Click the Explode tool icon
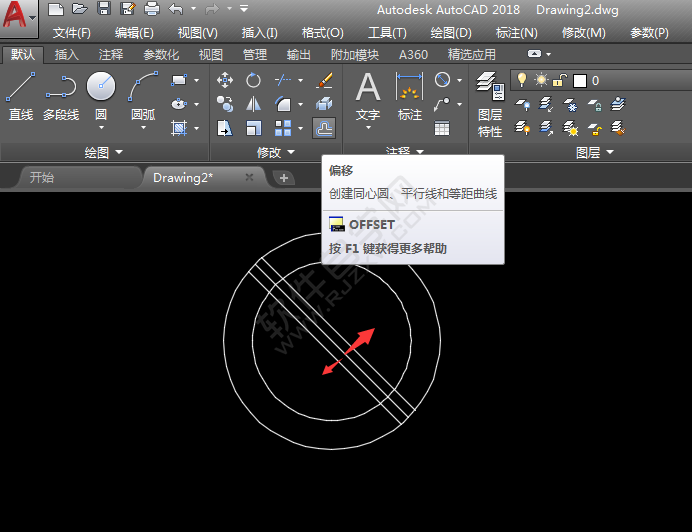Image resolution: width=692 pixels, height=532 pixels. coord(324,104)
